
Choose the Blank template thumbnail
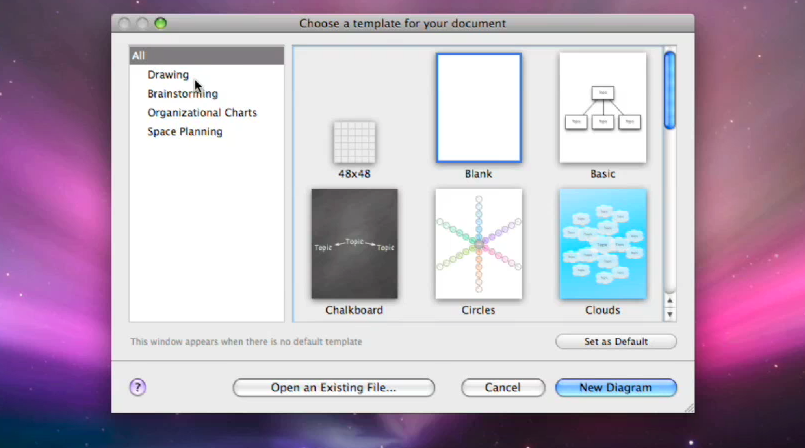(x=478, y=108)
